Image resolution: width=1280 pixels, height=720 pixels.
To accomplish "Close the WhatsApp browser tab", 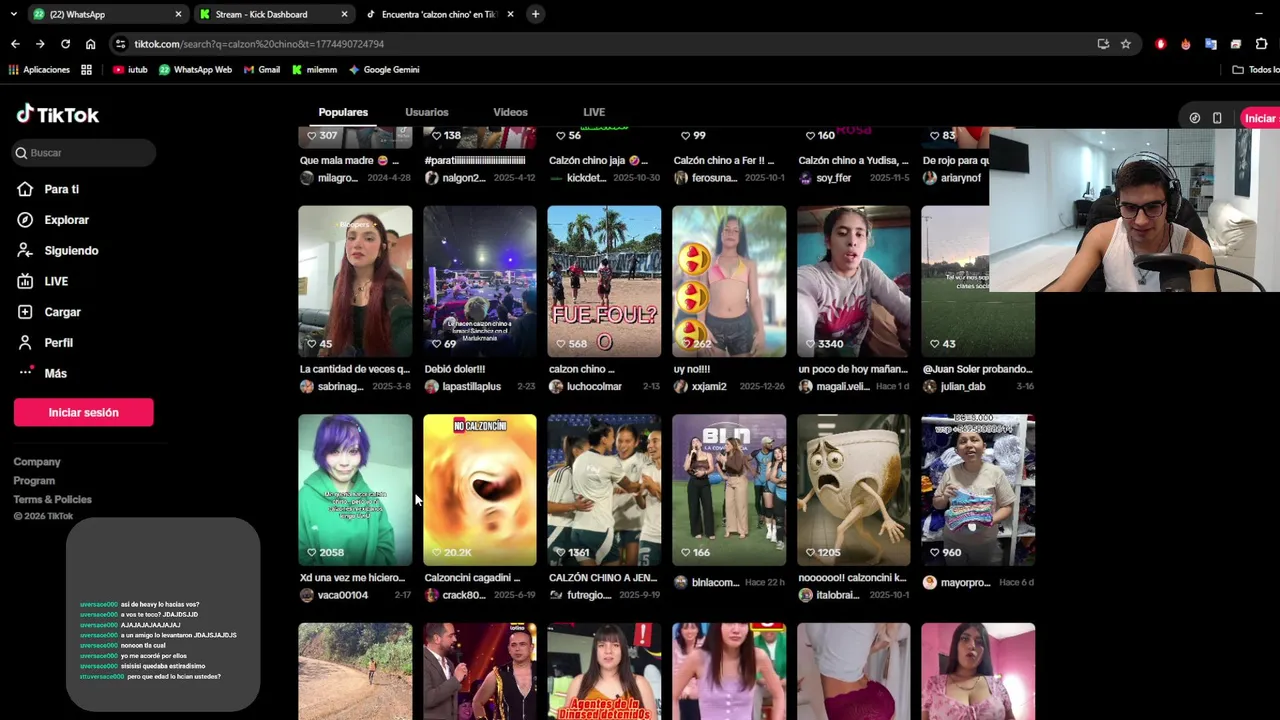I will [178, 14].
